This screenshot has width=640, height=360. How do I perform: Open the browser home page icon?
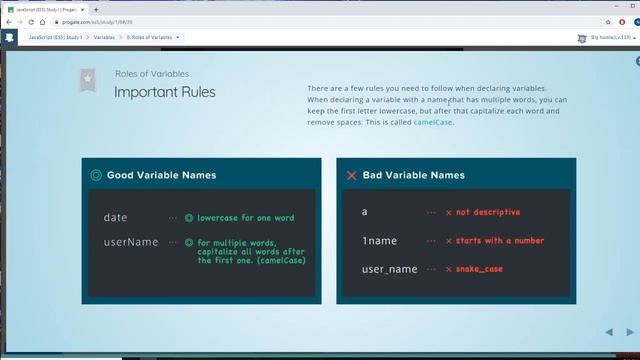(42, 22)
